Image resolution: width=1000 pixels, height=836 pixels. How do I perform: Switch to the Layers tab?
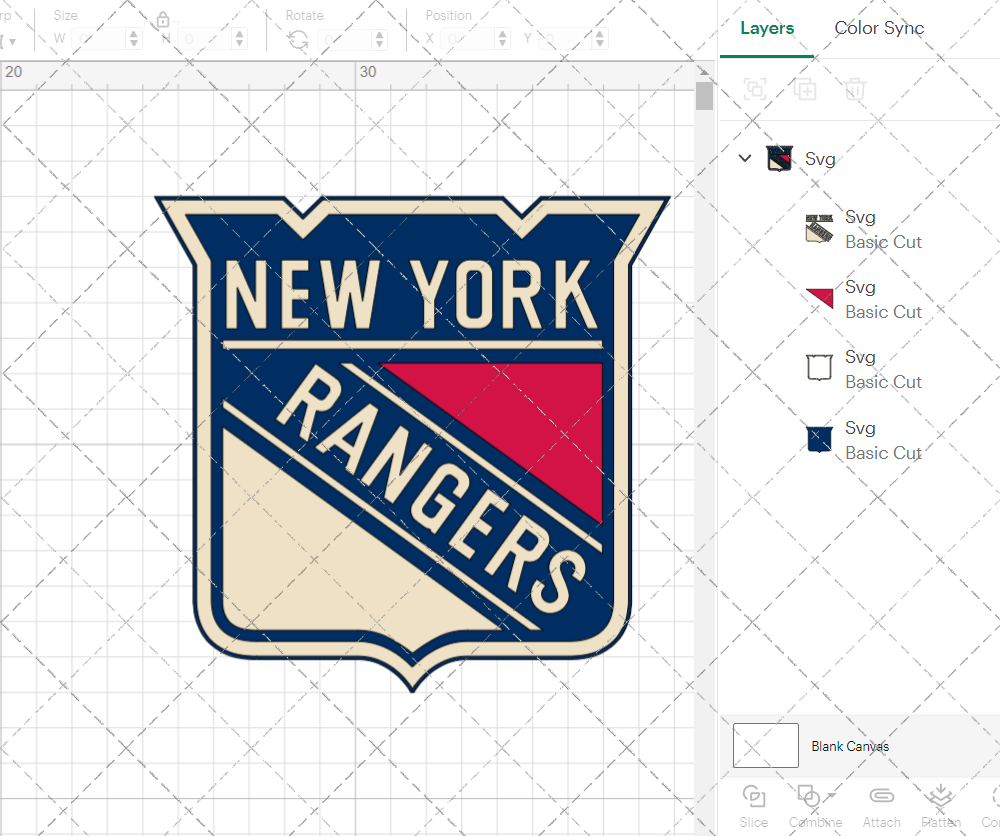click(767, 28)
